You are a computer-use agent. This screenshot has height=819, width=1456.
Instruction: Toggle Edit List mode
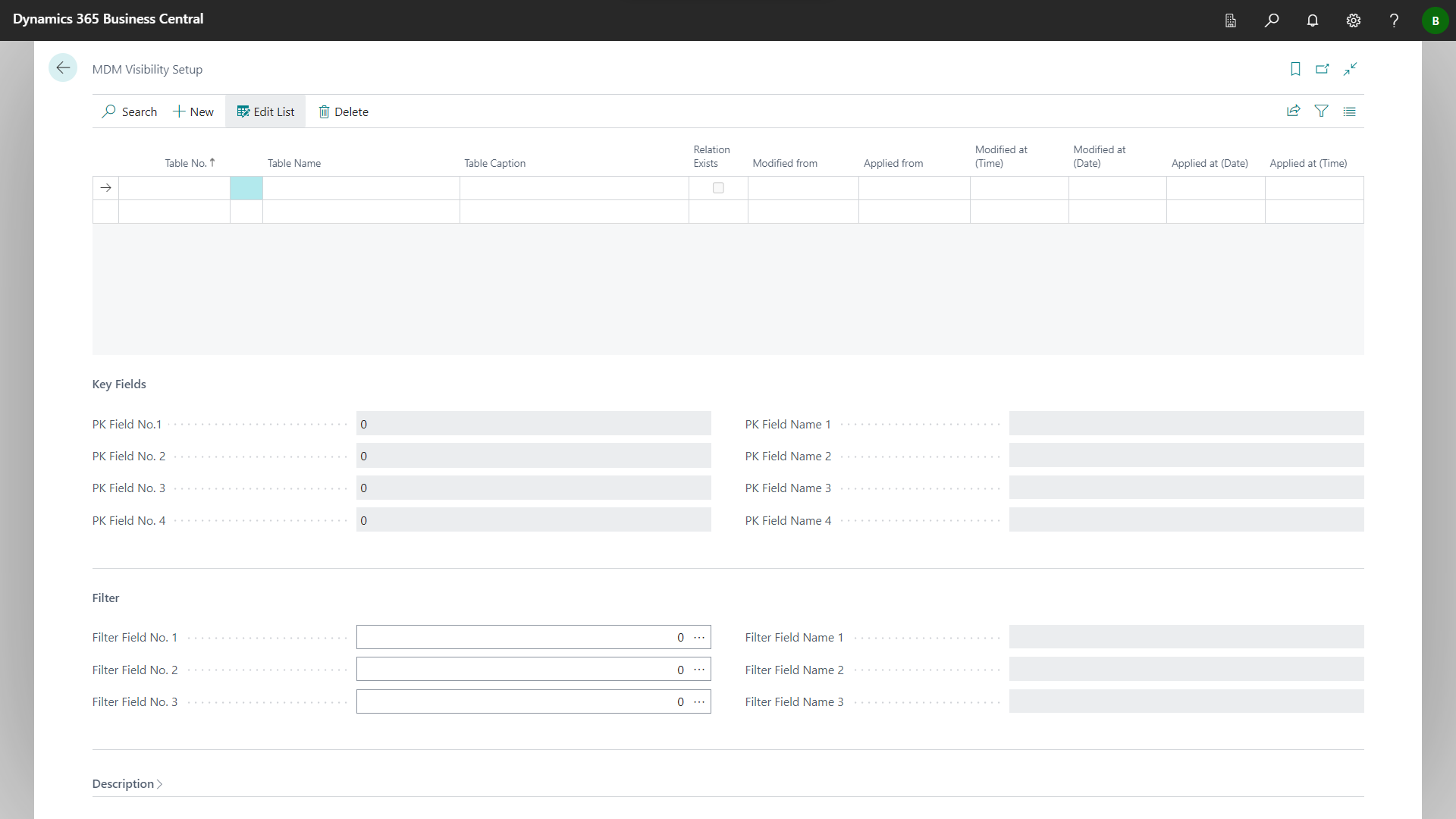(x=265, y=111)
